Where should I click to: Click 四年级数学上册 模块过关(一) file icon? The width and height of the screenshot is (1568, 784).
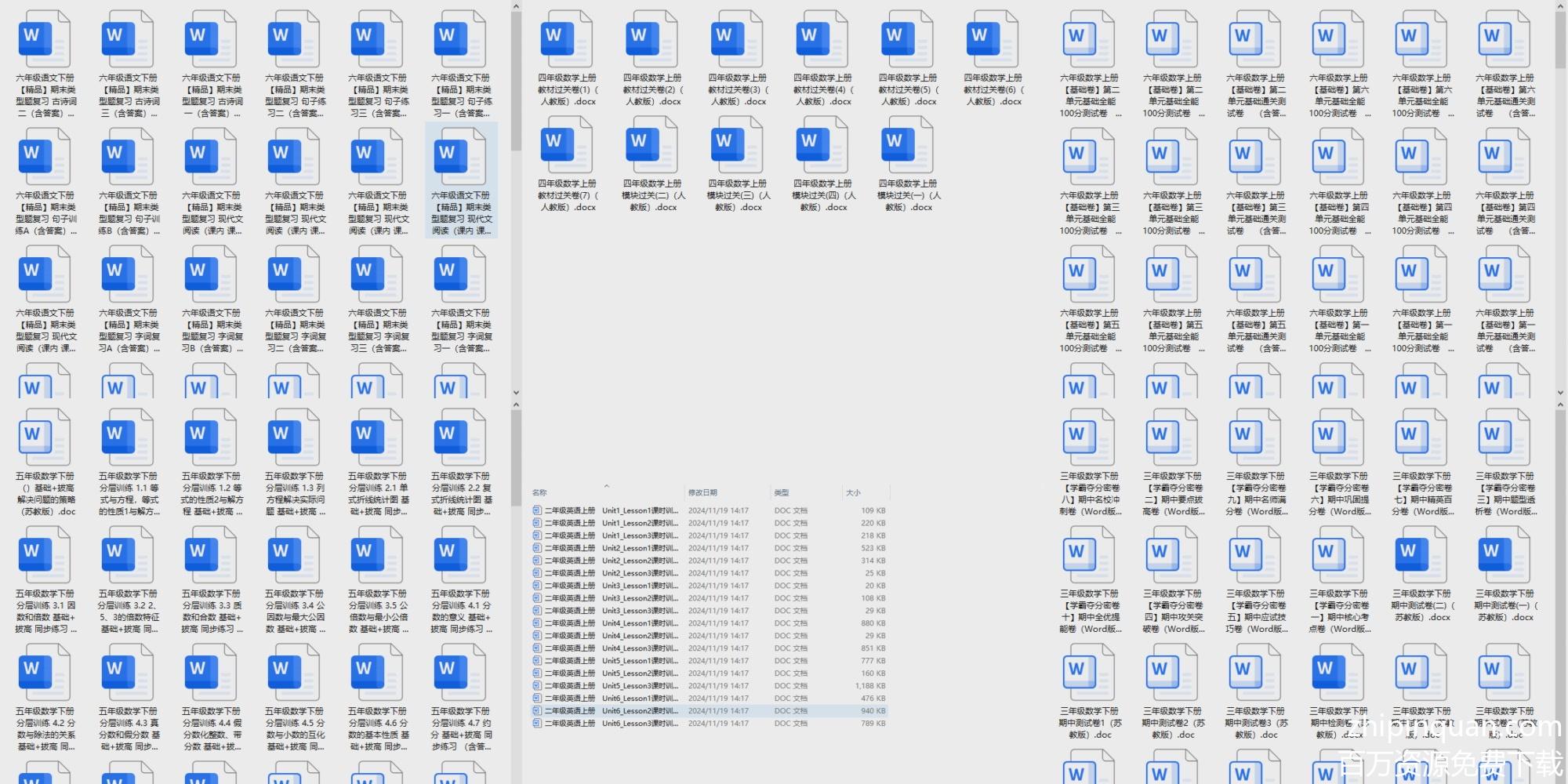pyautogui.click(x=906, y=144)
